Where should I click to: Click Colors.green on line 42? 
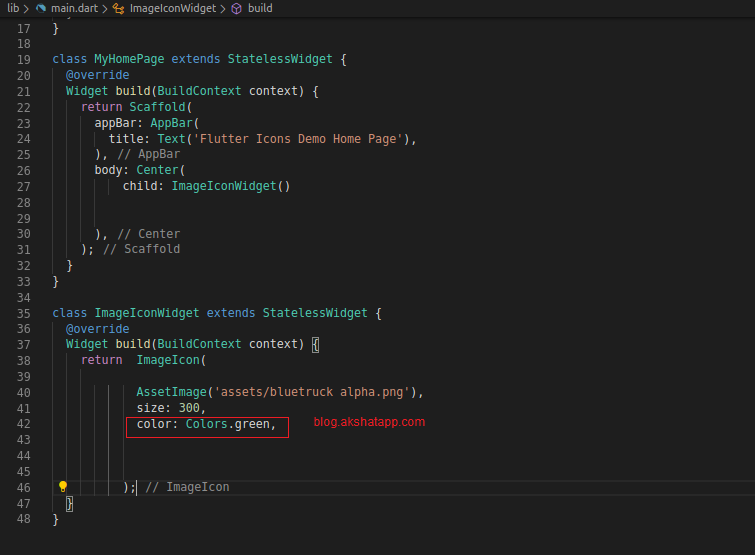tap(228, 424)
